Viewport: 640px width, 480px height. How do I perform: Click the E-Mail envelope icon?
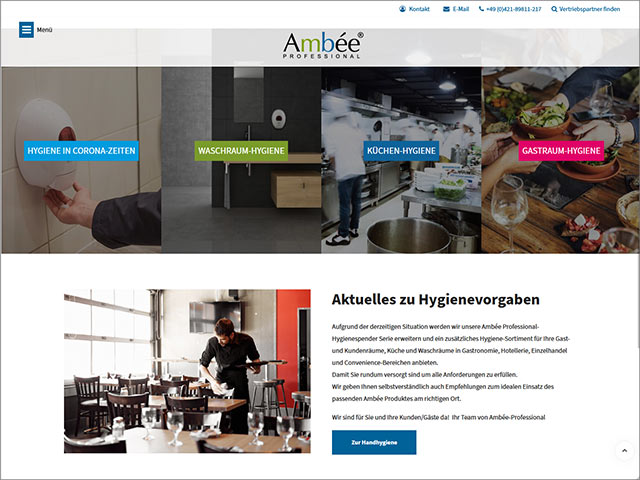(446, 9)
